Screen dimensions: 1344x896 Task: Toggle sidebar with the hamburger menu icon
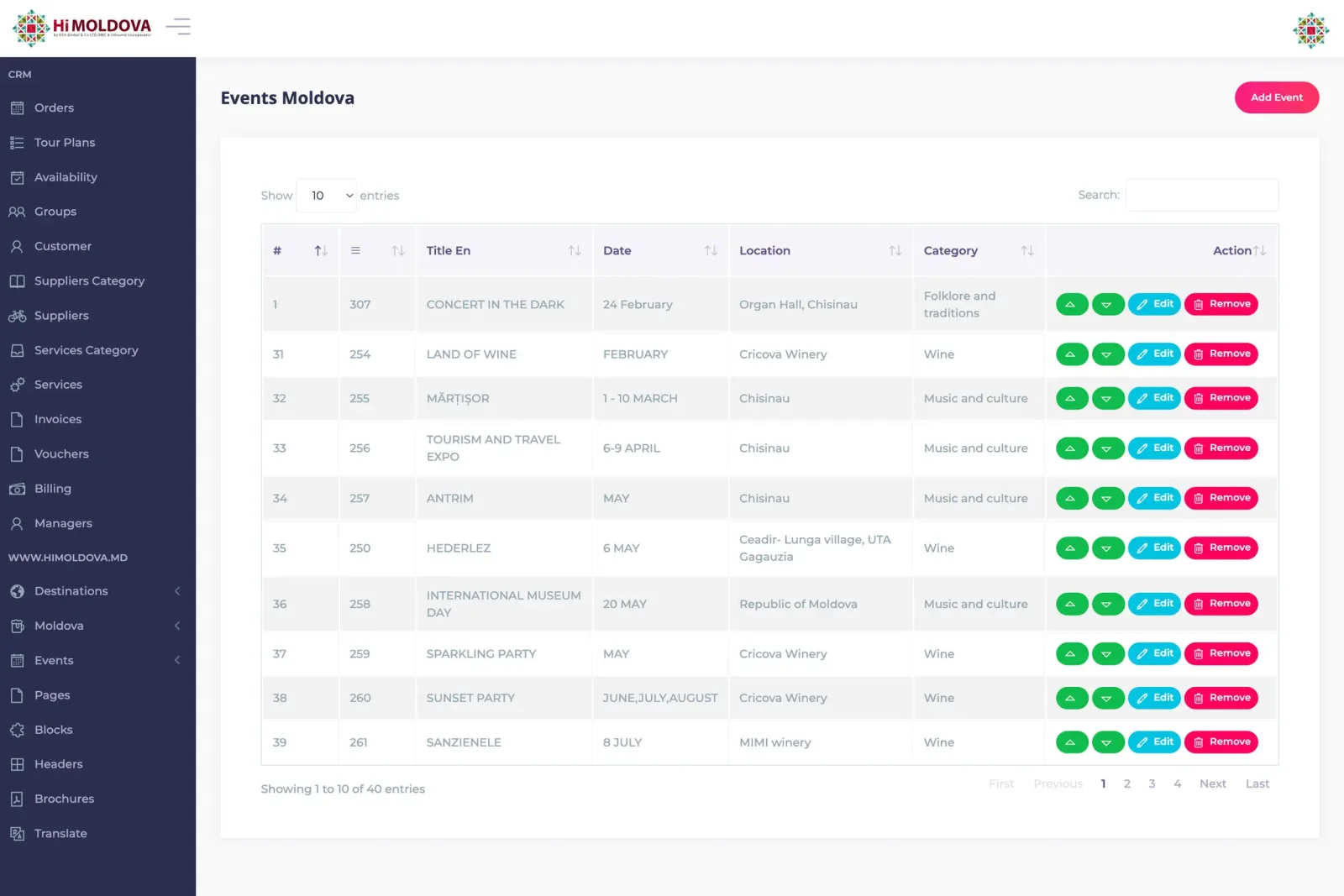[x=178, y=27]
